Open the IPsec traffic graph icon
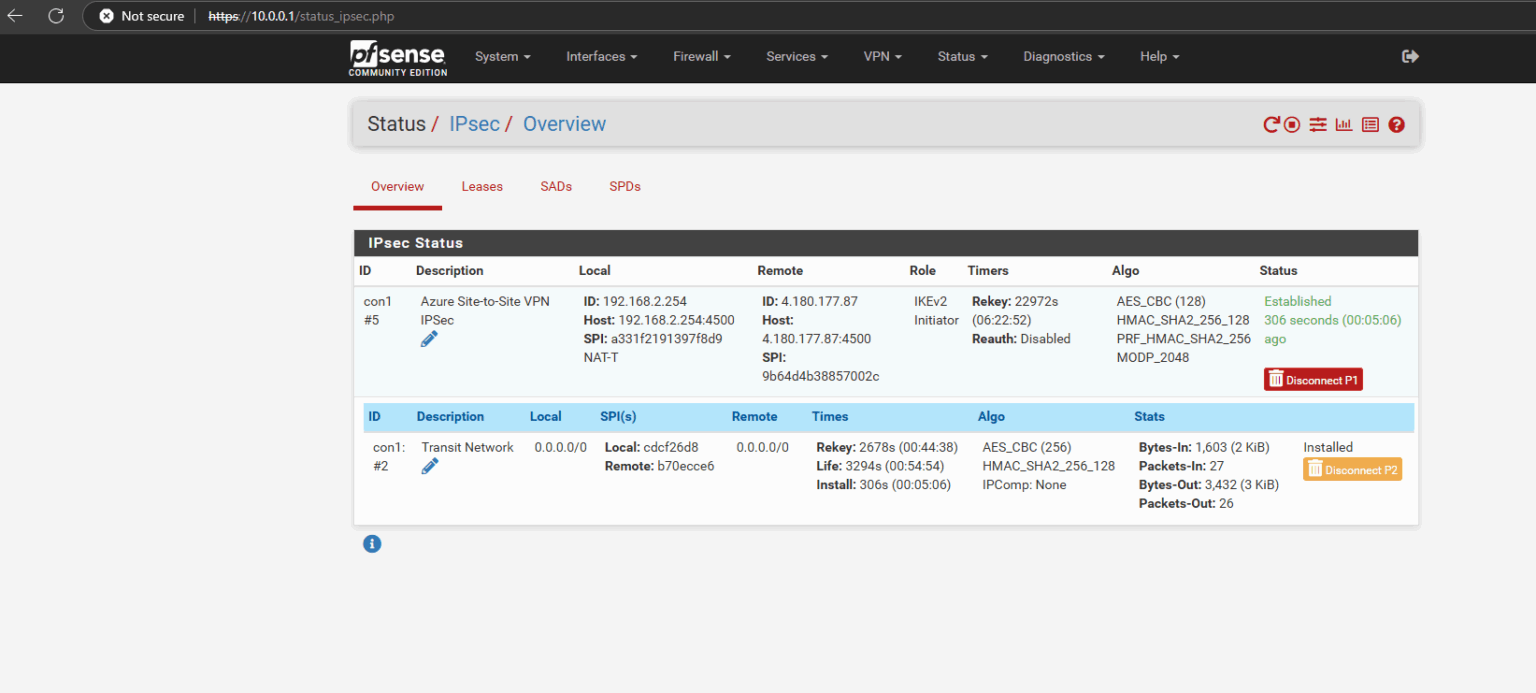1536x693 pixels. (1344, 124)
